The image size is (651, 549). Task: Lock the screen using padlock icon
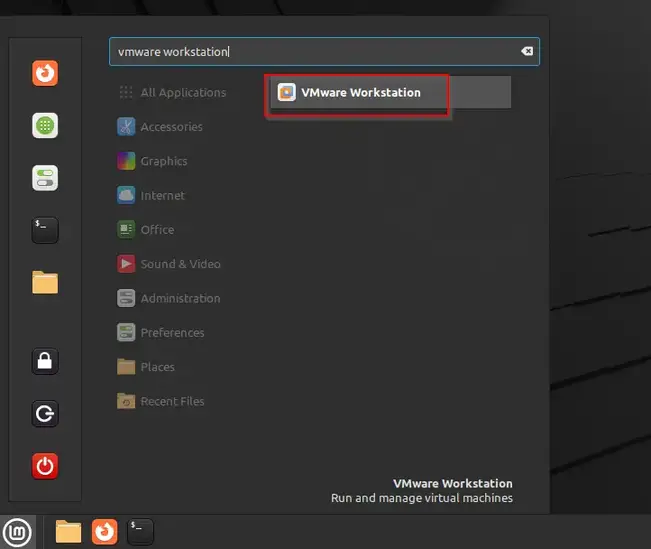tap(45, 361)
